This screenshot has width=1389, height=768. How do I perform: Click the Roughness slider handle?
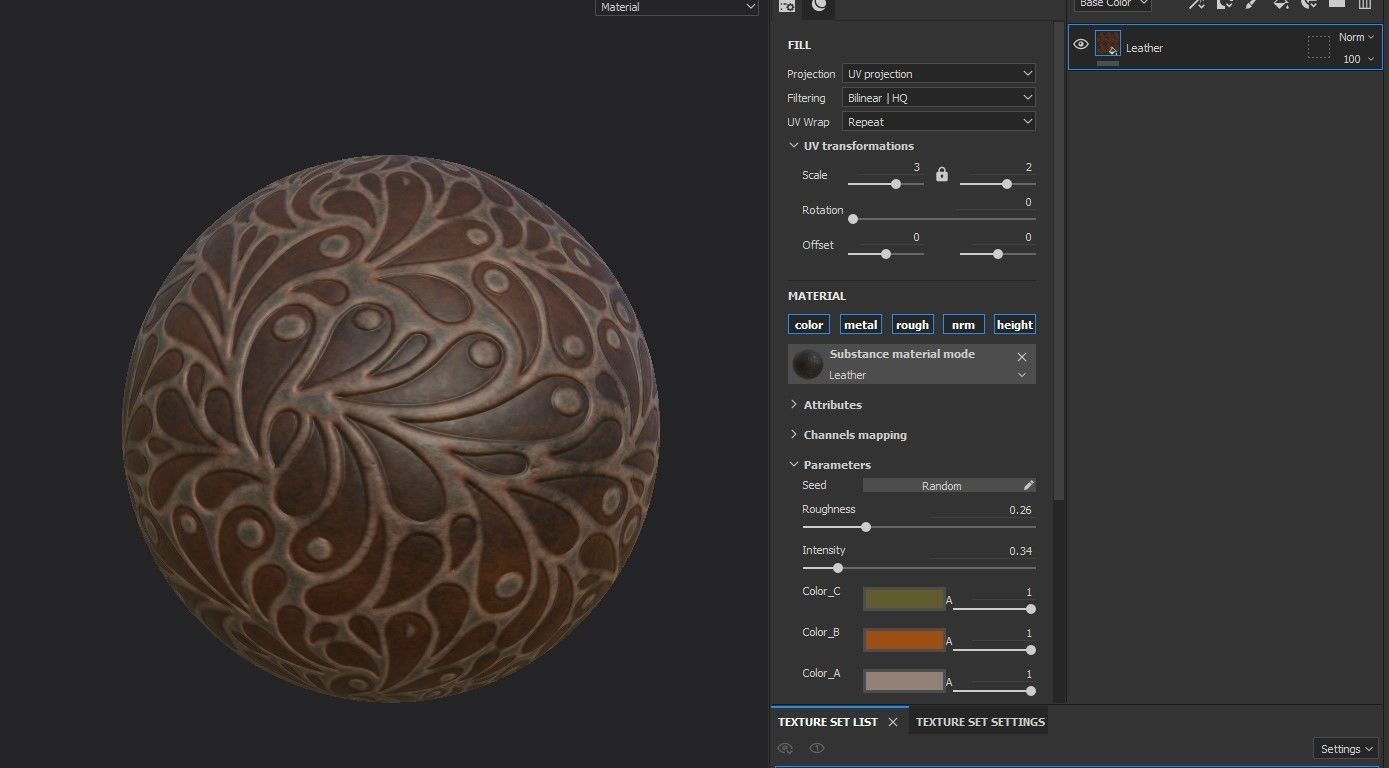click(x=866, y=527)
